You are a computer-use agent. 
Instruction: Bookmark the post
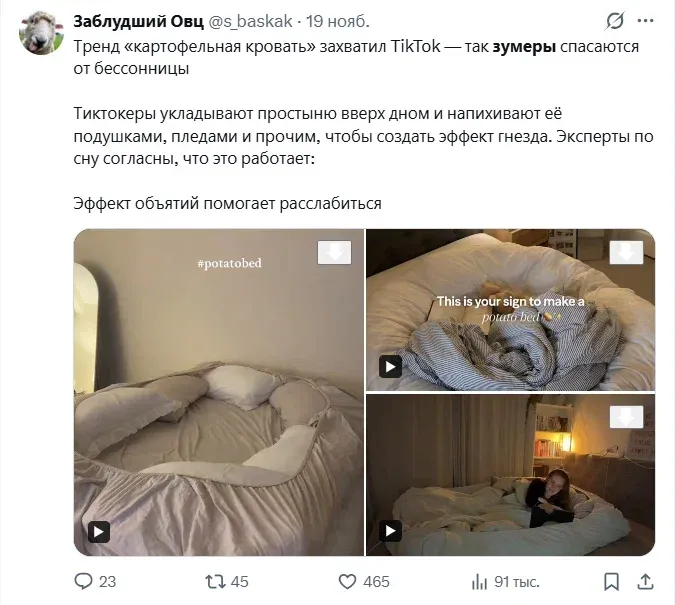(611, 582)
